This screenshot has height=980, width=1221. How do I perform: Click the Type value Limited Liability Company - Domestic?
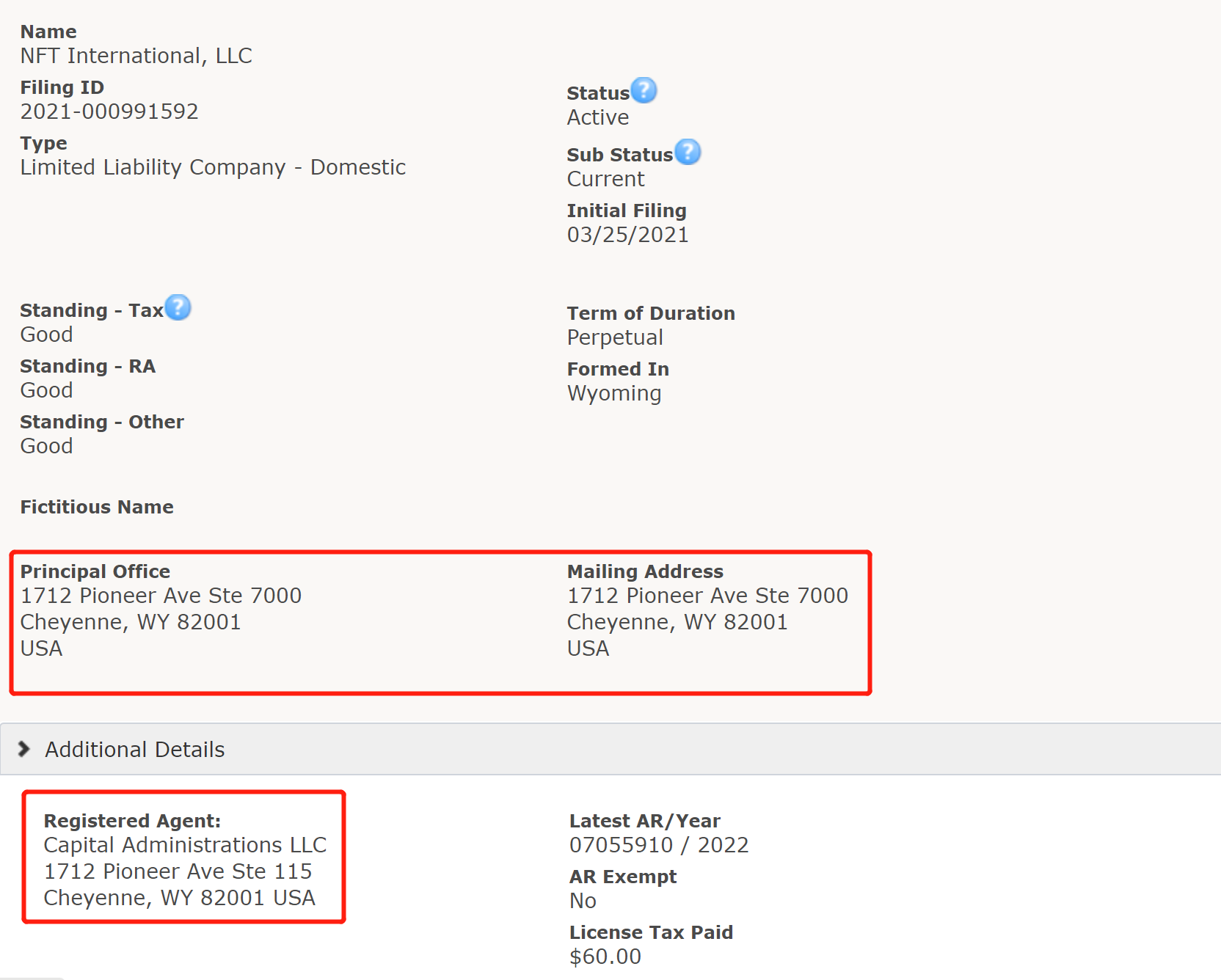click(213, 168)
